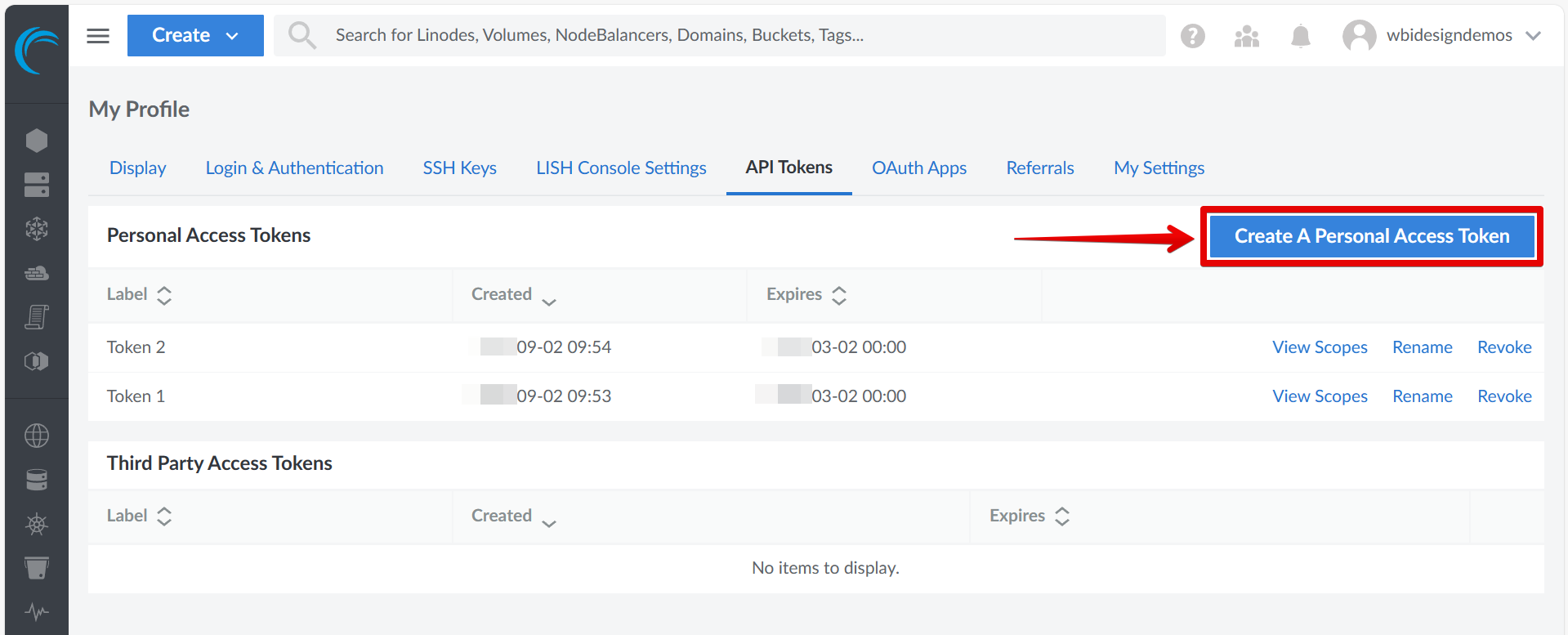The height and width of the screenshot is (635, 1568).
Task: Select the LISH Console Settings tab
Action: (621, 168)
